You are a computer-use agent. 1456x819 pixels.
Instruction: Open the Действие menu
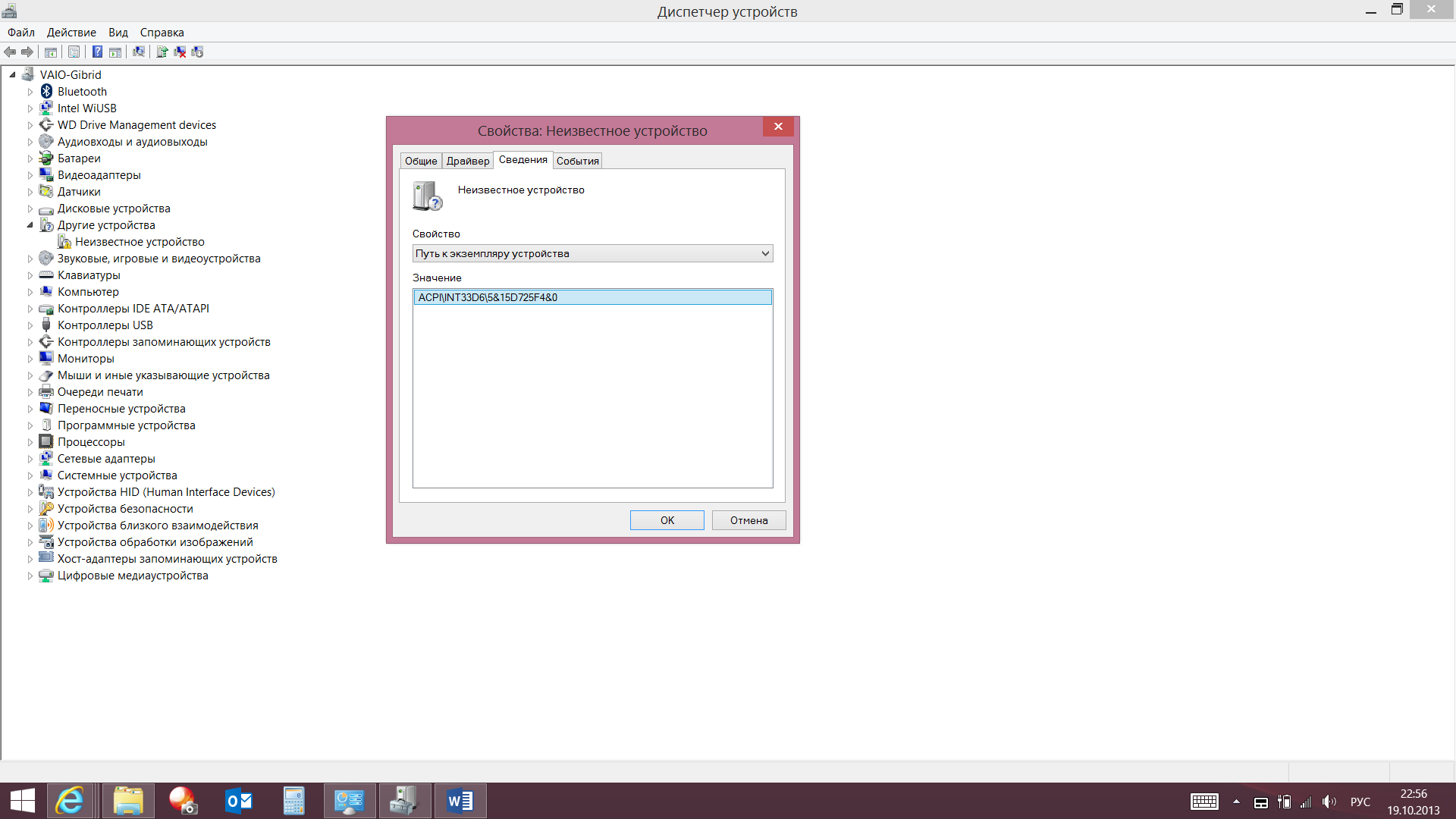70,31
